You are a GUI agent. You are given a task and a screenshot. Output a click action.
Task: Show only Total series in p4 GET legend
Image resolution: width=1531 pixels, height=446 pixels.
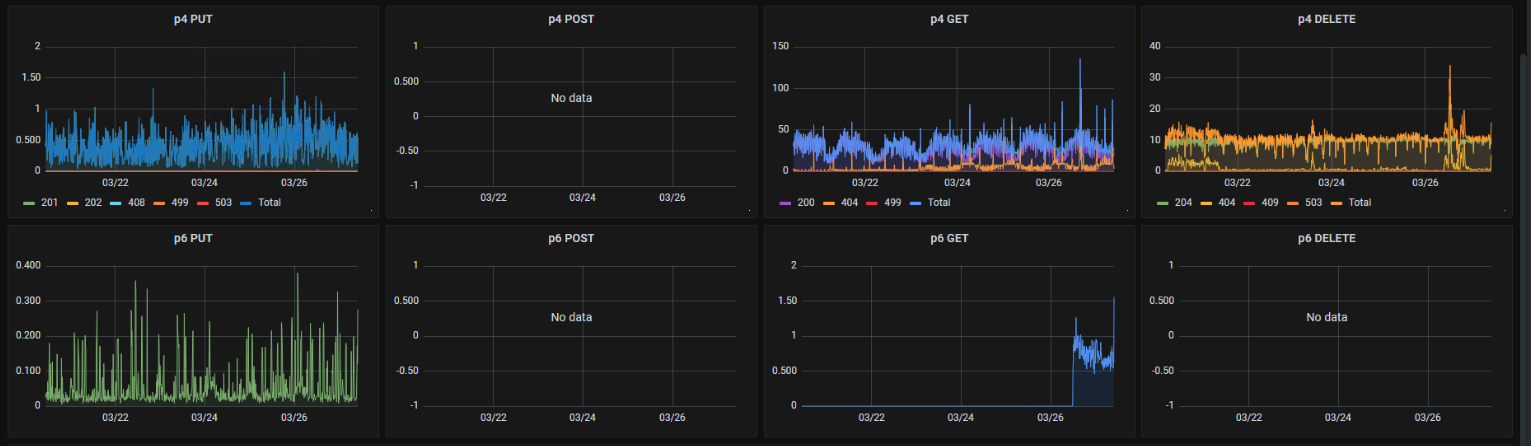coord(939,202)
